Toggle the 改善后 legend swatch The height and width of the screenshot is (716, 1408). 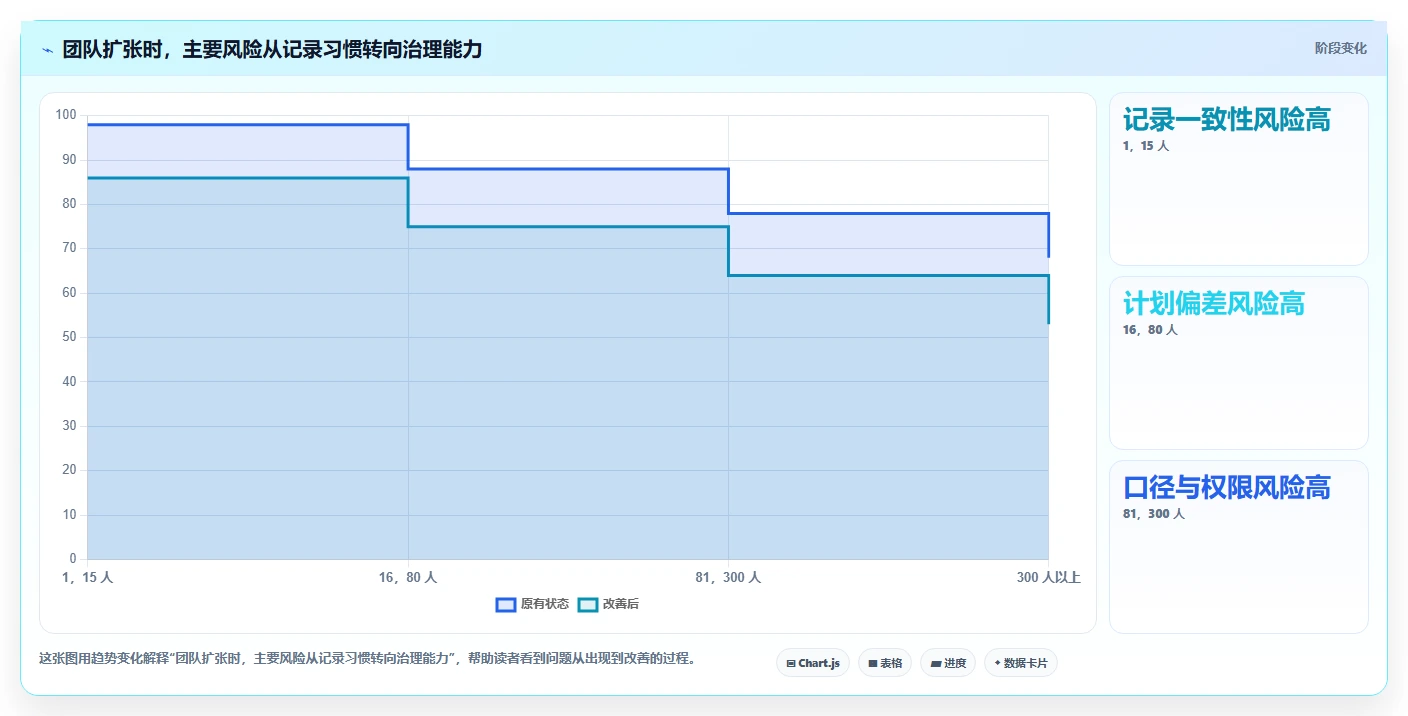point(588,604)
